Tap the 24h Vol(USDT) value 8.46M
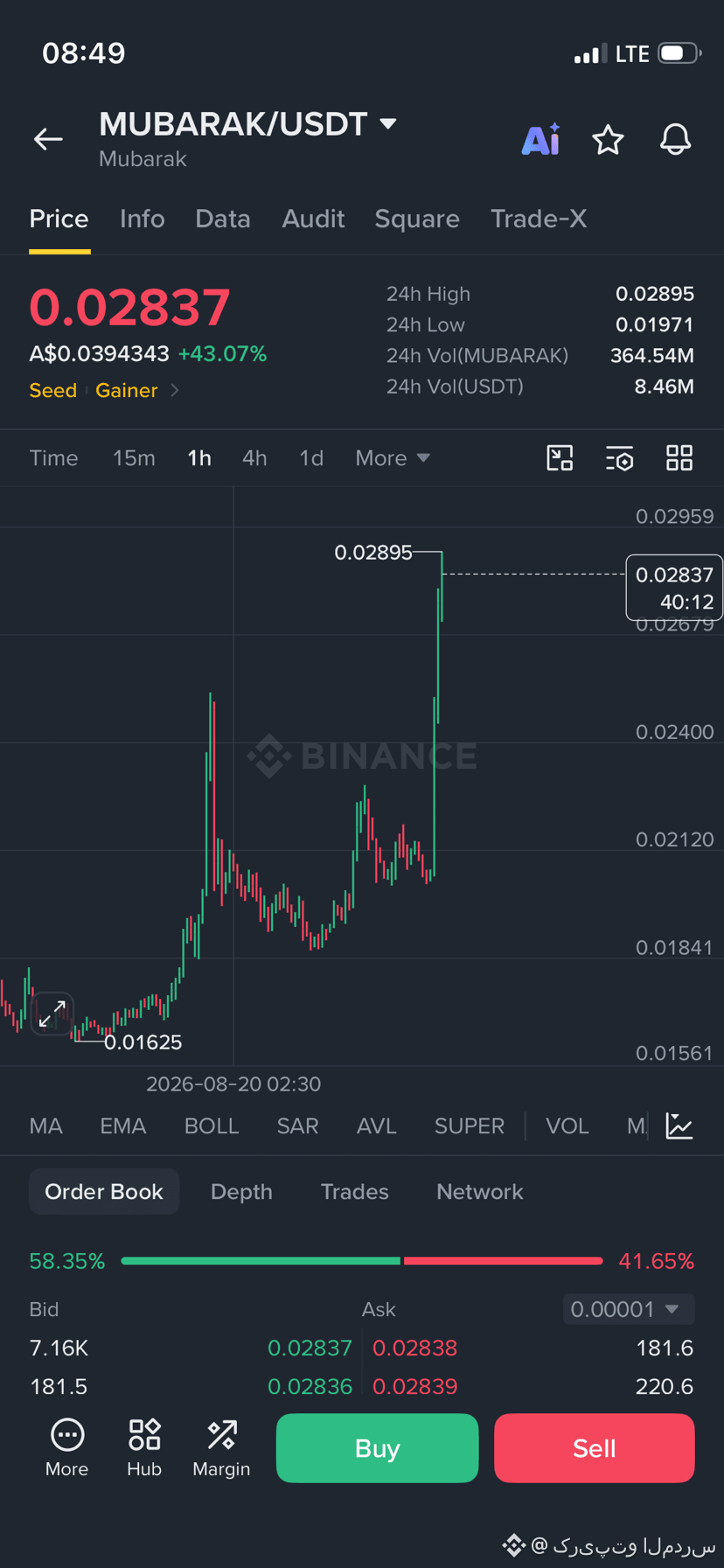The height and width of the screenshot is (1568, 724). pyautogui.click(x=664, y=387)
